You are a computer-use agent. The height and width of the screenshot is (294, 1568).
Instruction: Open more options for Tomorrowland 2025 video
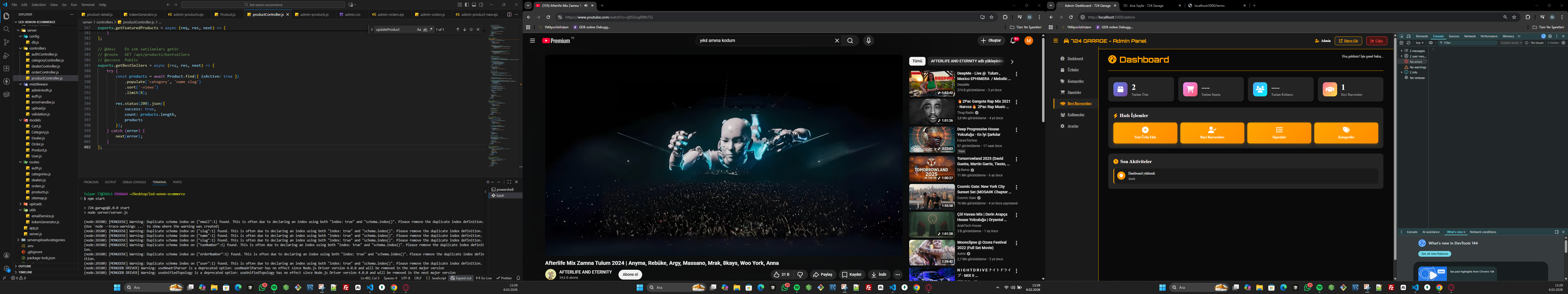1016,160
